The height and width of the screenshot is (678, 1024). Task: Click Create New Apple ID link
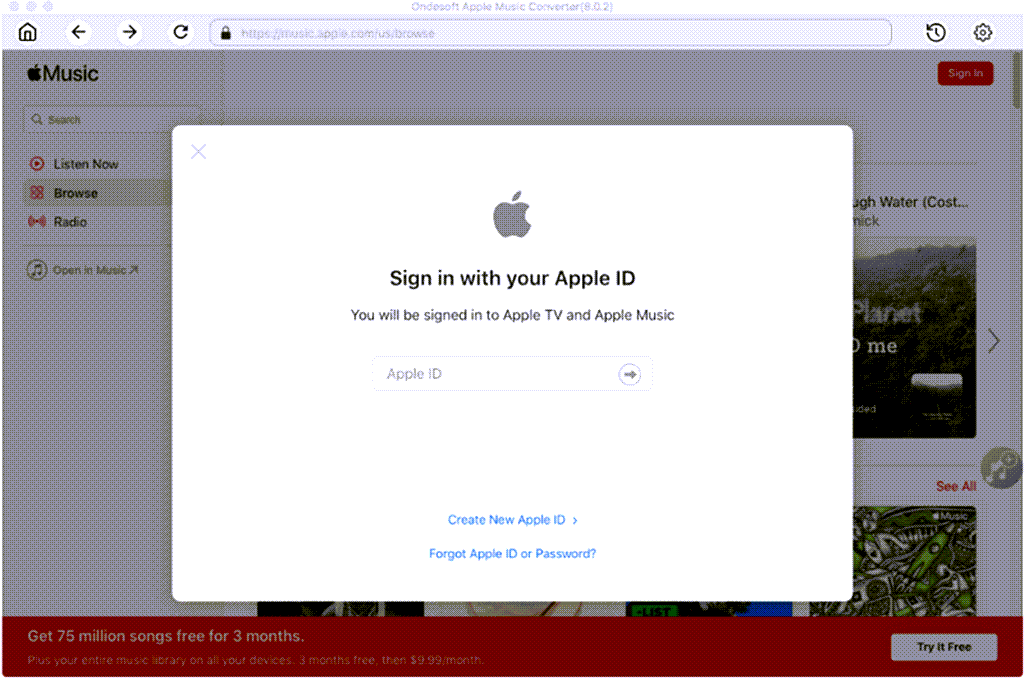(512, 520)
